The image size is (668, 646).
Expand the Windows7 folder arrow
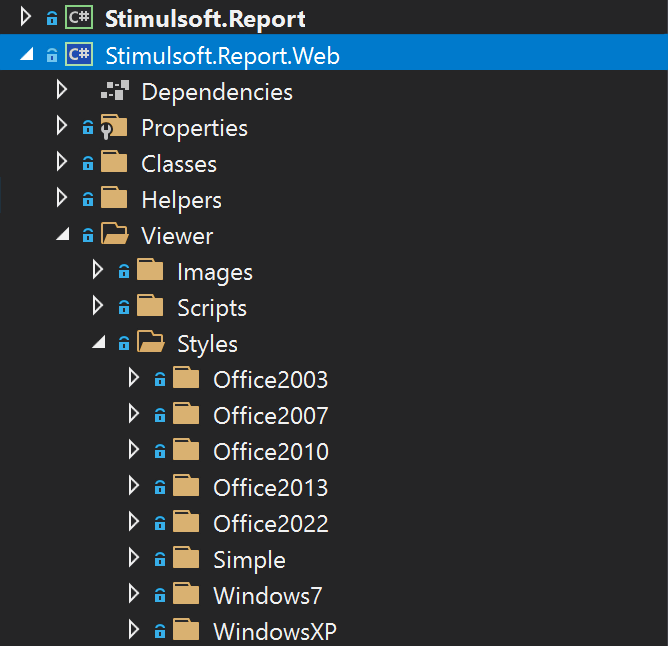[134, 594]
